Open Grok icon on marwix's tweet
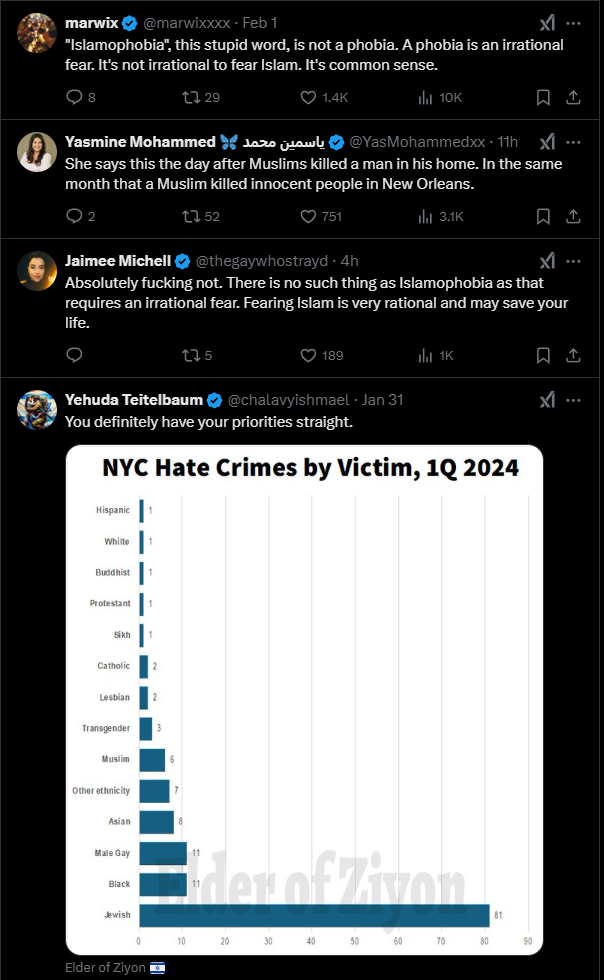604x980 pixels. (547, 23)
